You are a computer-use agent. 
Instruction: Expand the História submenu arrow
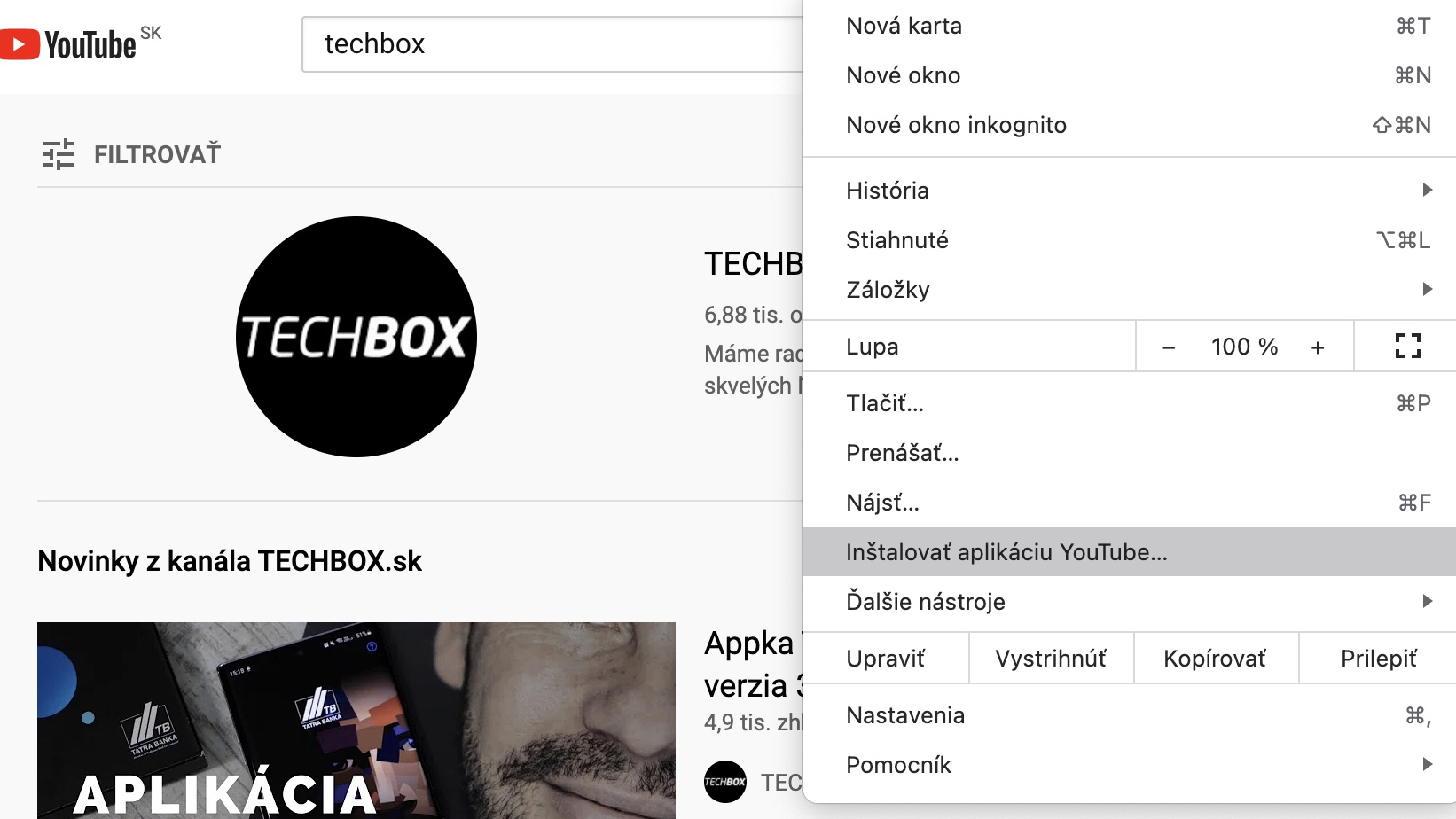pos(1427,190)
